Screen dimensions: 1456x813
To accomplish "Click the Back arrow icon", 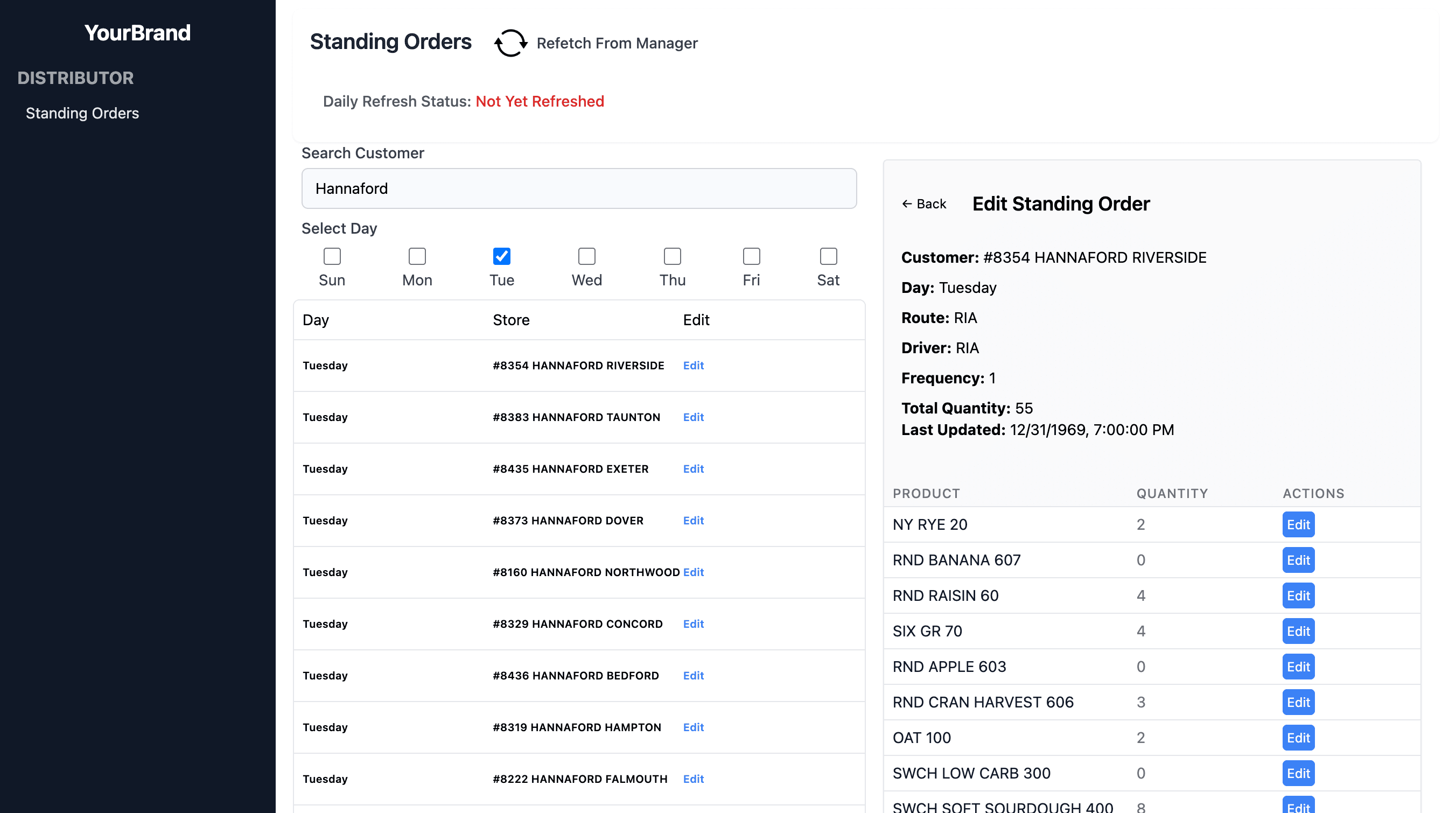I will 907,204.
